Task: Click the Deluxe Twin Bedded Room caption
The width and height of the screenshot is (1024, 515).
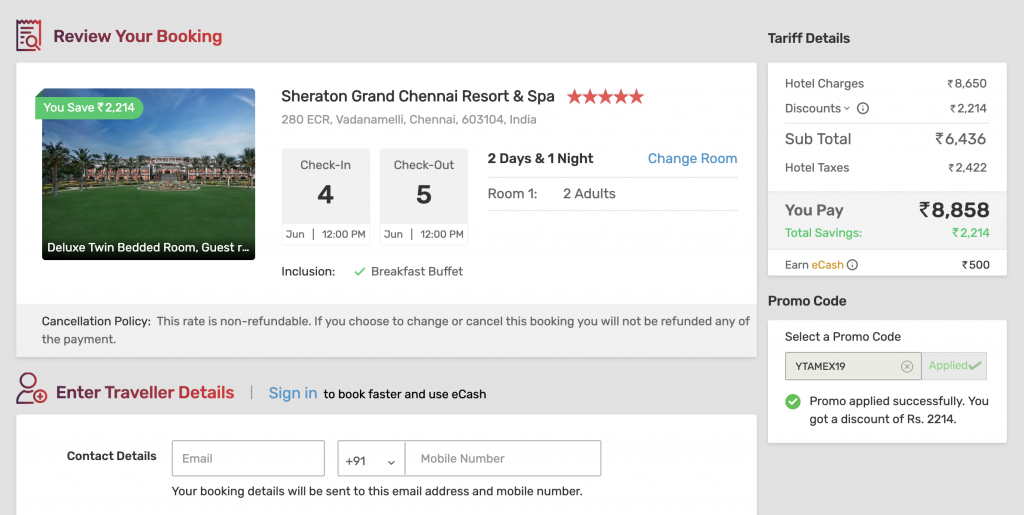Action: click(x=148, y=247)
